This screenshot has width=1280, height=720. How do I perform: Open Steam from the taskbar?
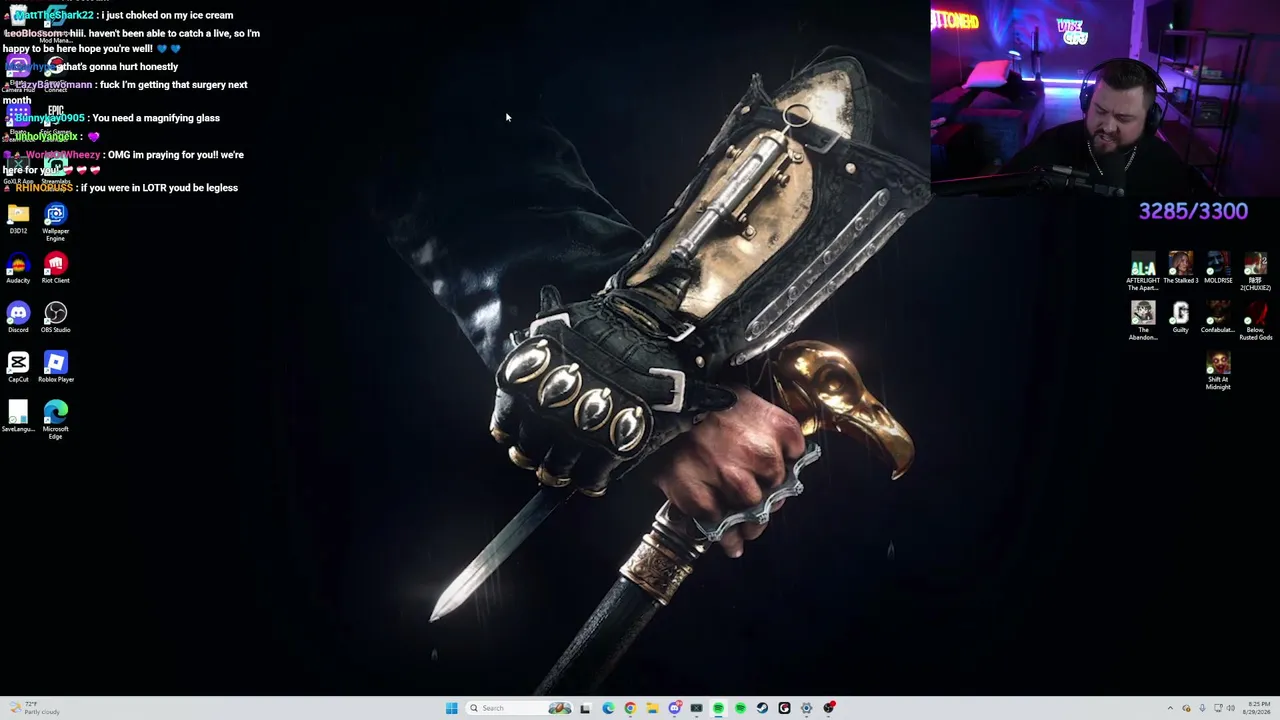coord(762,708)
